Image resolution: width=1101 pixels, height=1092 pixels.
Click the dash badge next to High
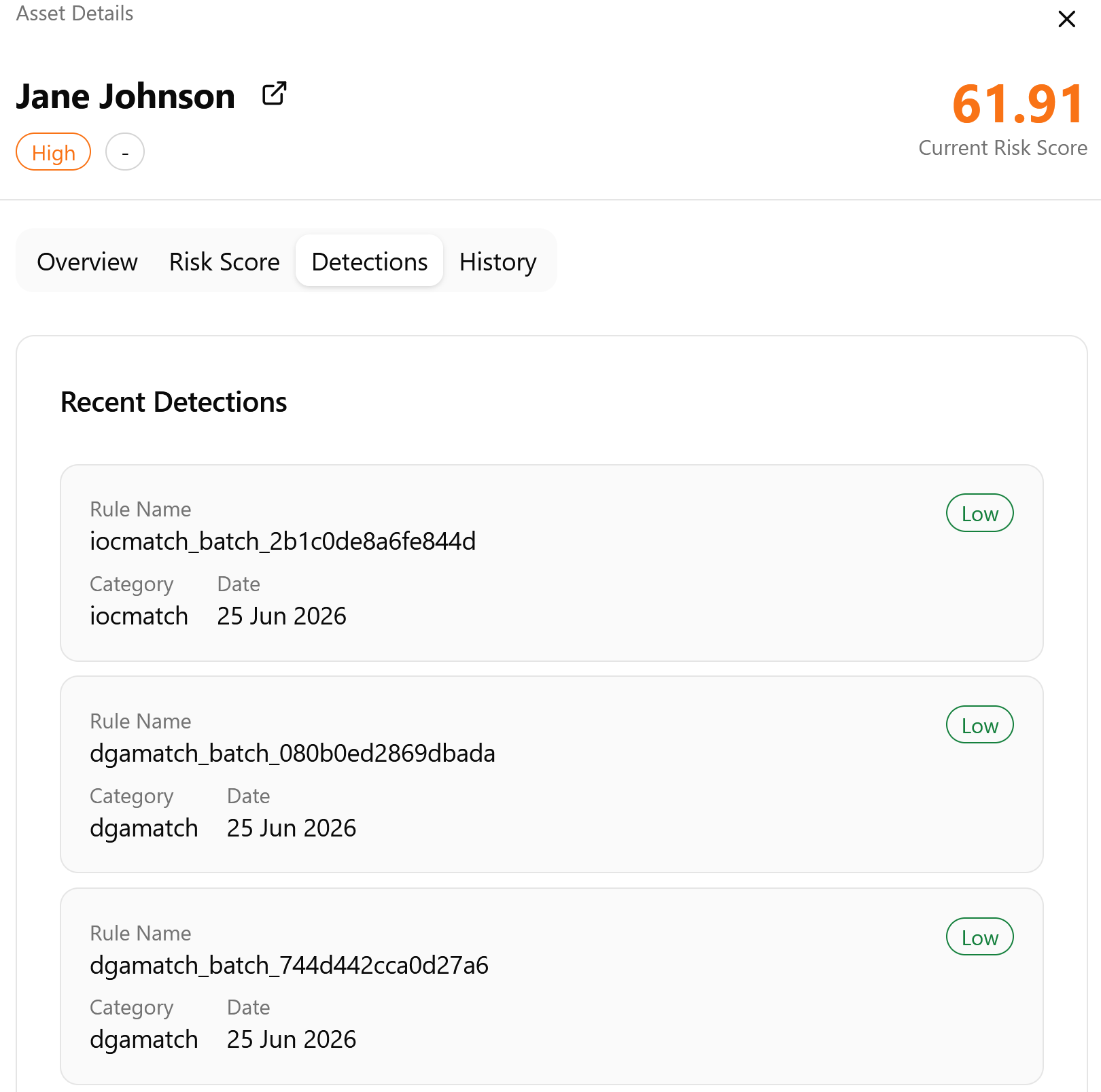tap(125, 152)
